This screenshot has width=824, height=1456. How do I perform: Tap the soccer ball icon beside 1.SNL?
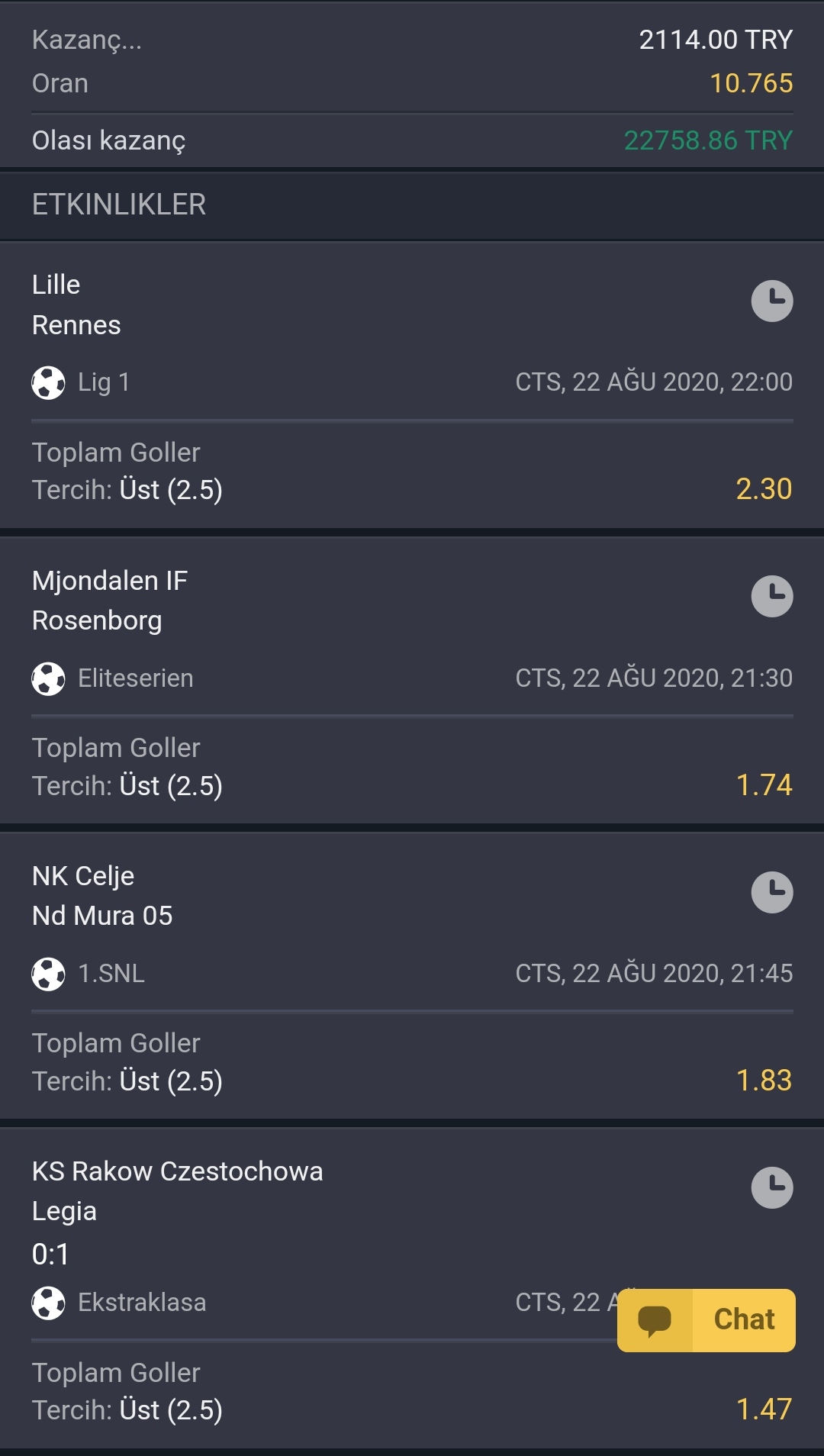pos(48,974)
